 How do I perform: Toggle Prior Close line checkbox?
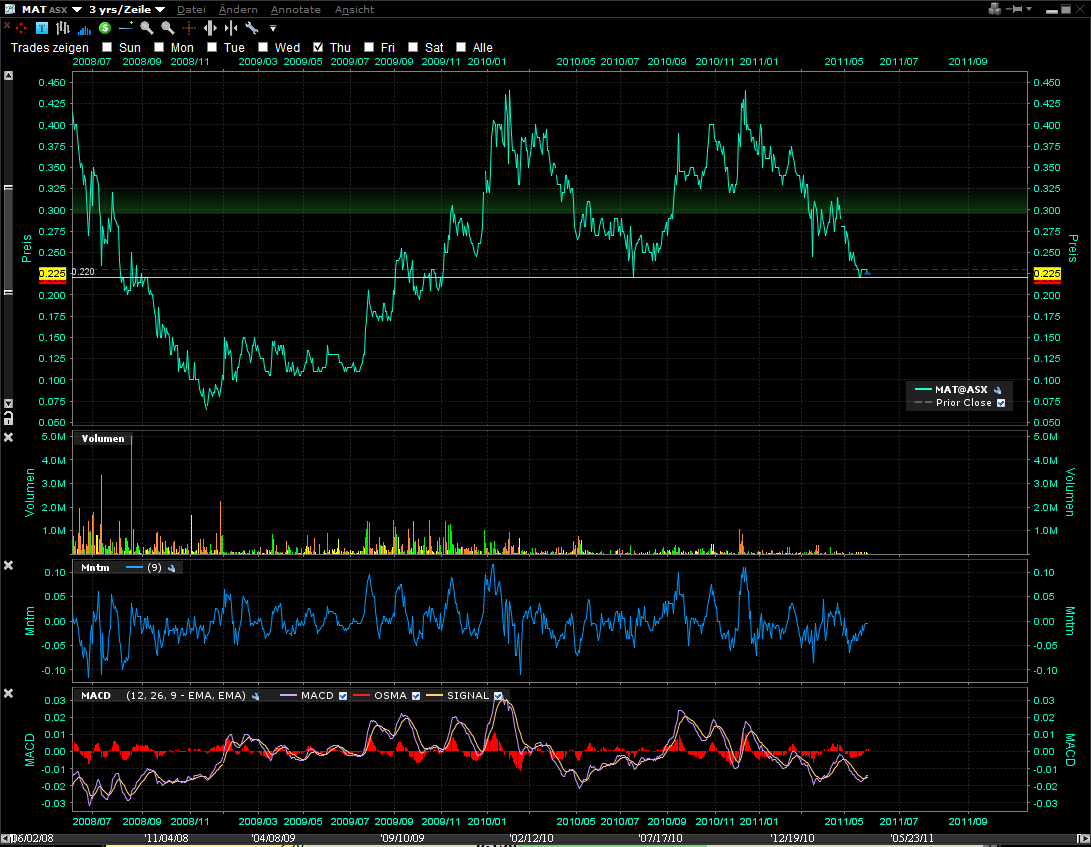tap(1001, 403)
